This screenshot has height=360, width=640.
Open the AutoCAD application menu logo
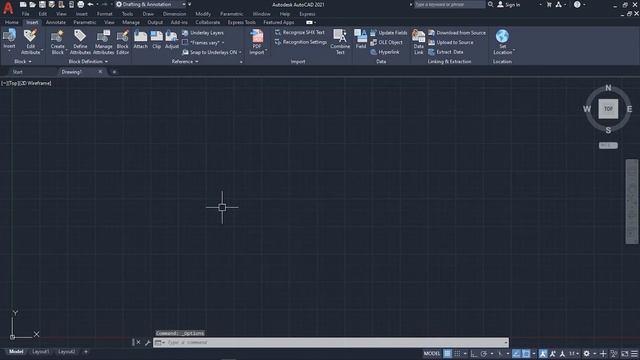coord(8,8)
